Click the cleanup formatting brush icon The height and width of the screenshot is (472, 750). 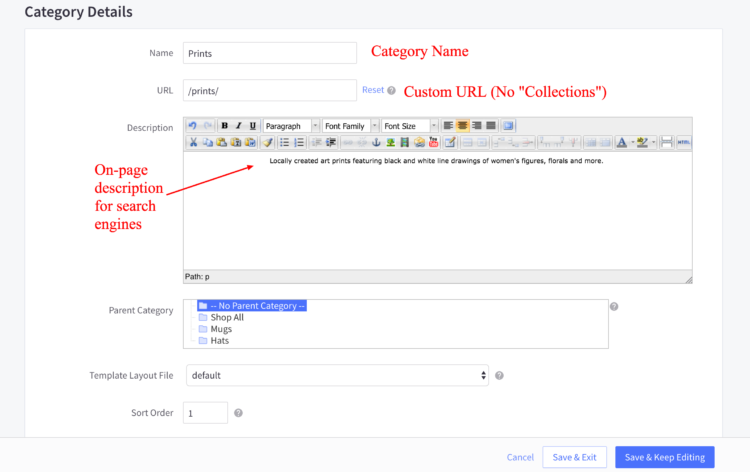pos(267,142)
